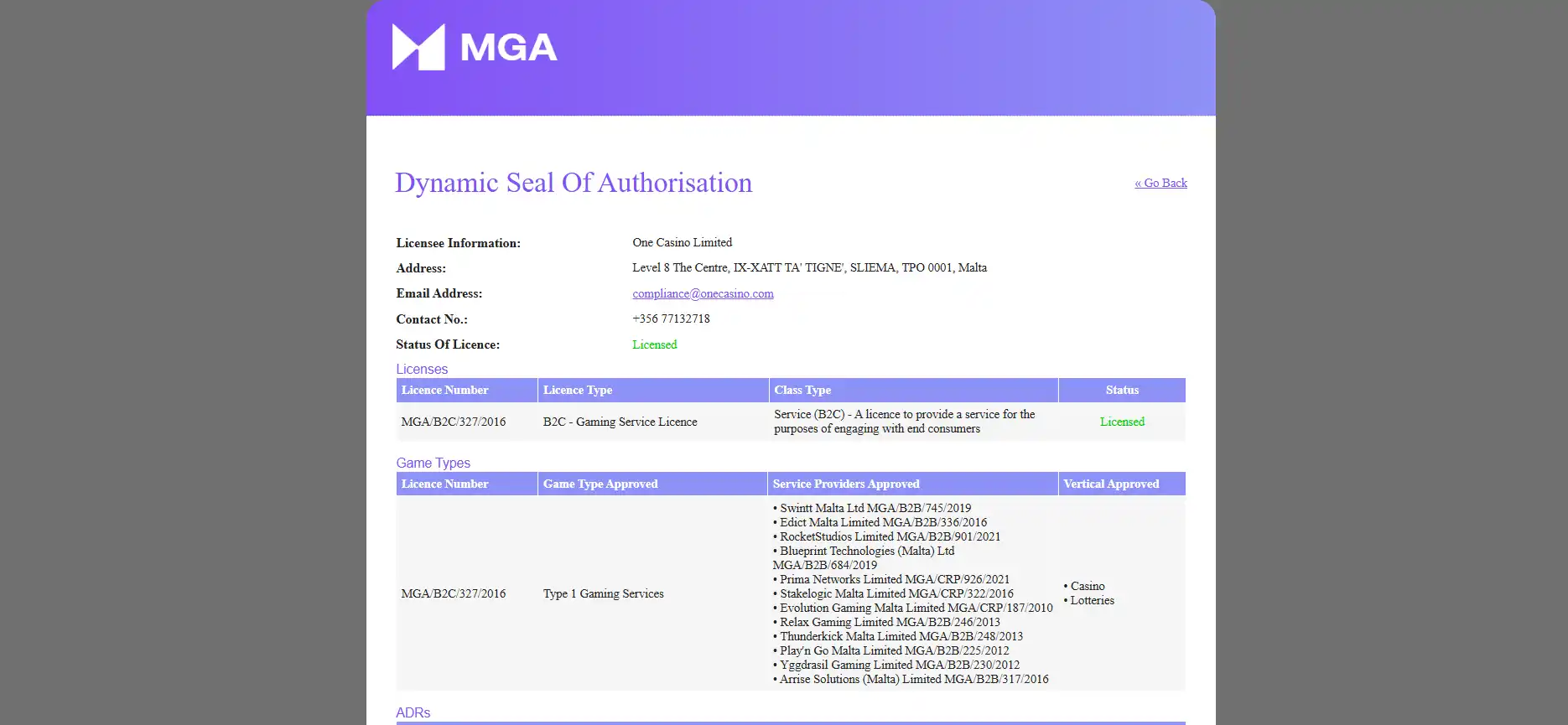Click the ADRs section heading
This screenshot has width=1568, height=725.
pos(413,712)
